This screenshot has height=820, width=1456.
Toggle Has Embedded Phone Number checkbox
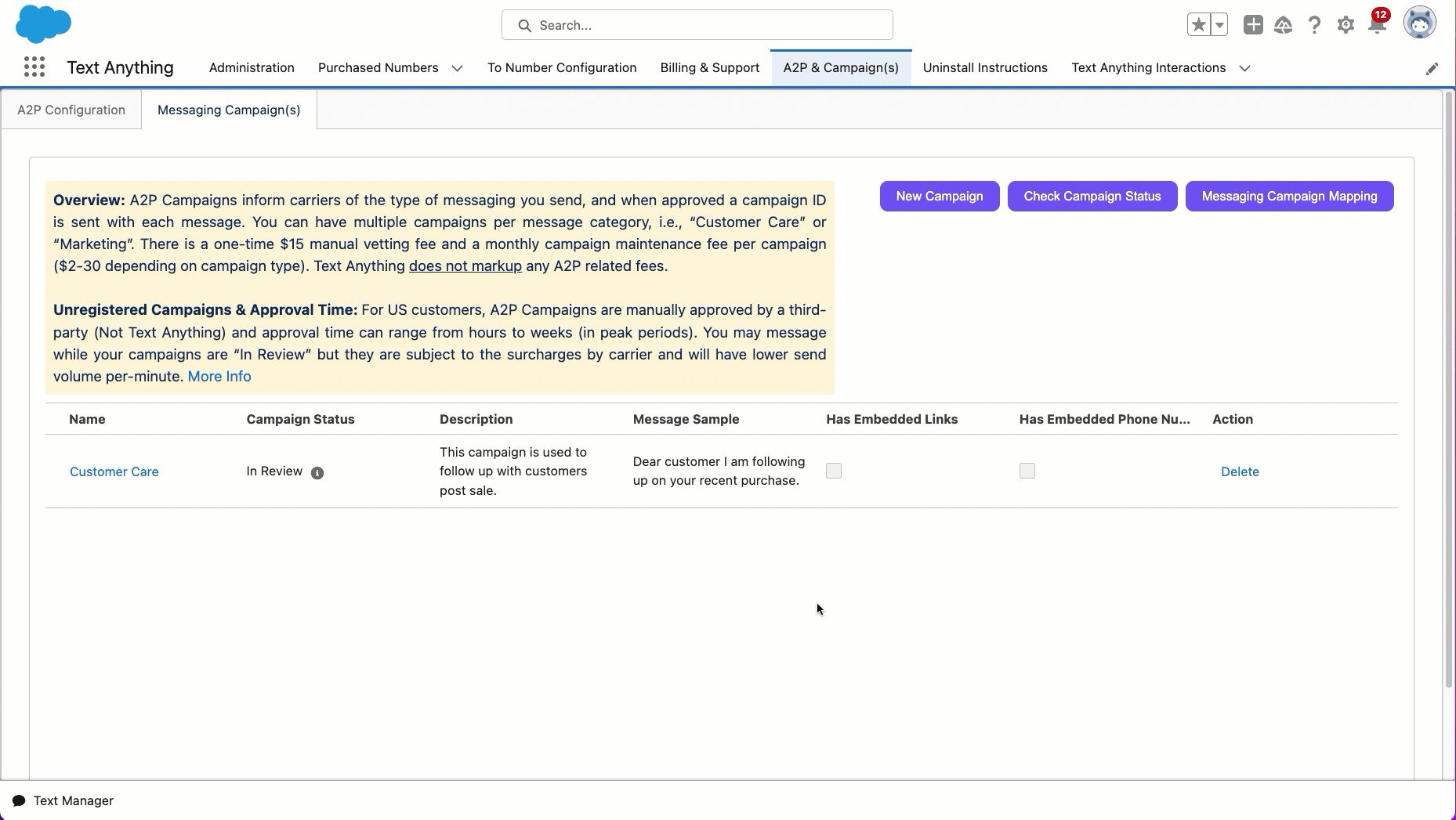1027,471
